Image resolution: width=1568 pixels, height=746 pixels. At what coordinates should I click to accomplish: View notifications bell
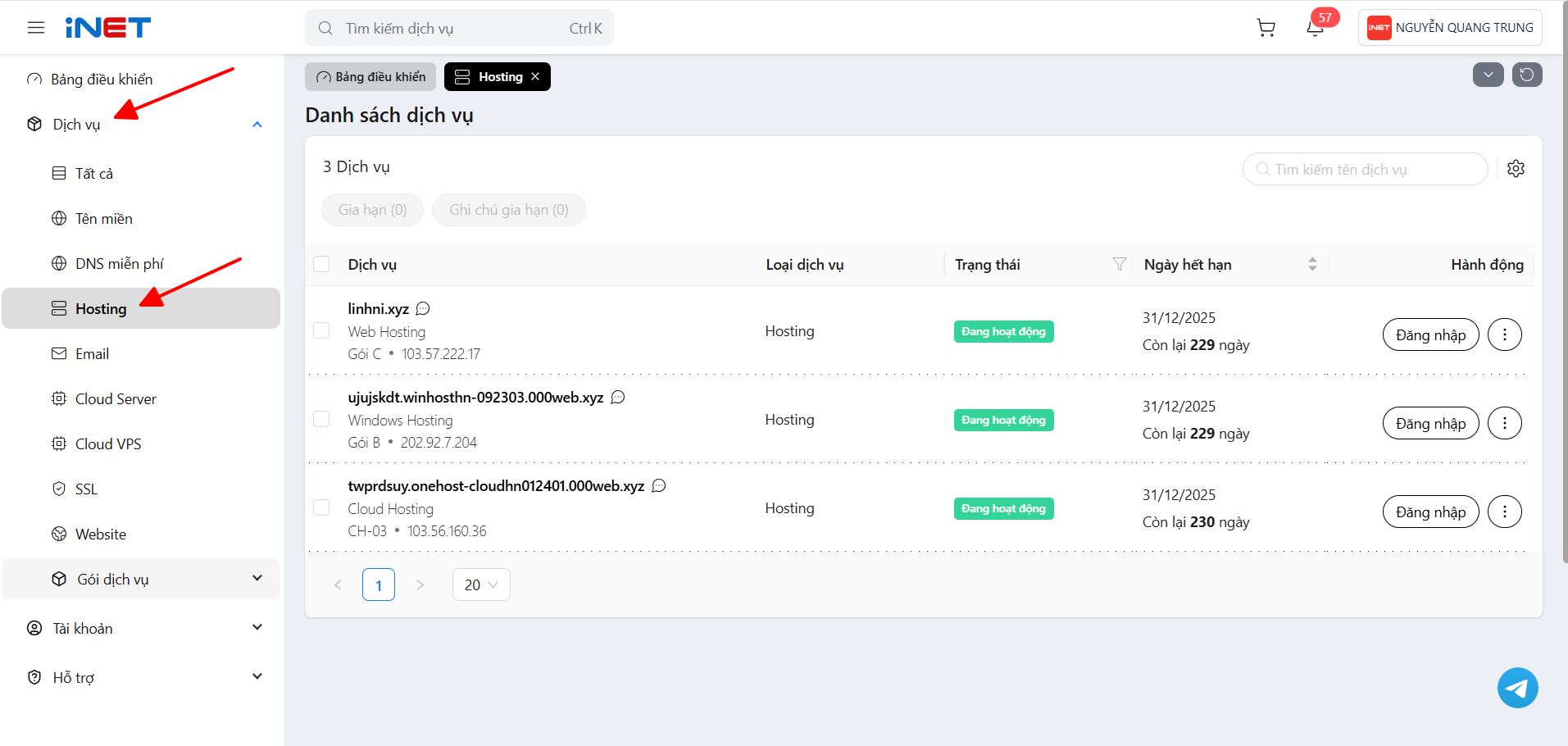pos(1316,28)
